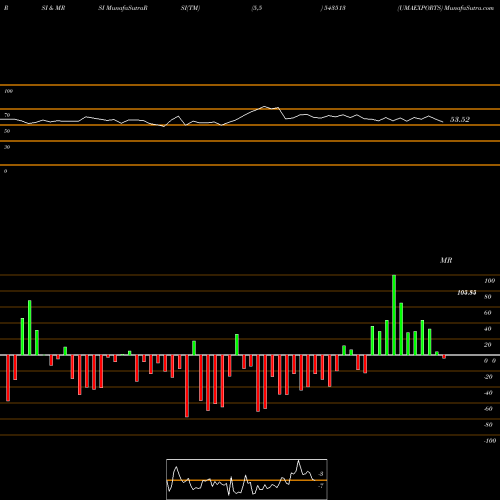Click the RSI line peak above 70
This screenshot has height=500, width=500.
tap(265, 107)
